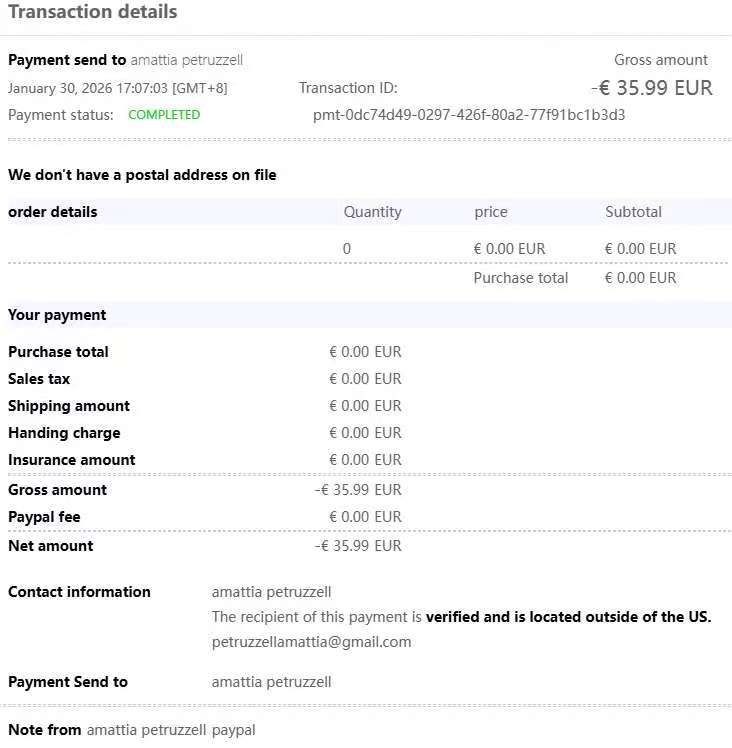
Task: Click the Your payment section header
Action: (x=57, y=315)
